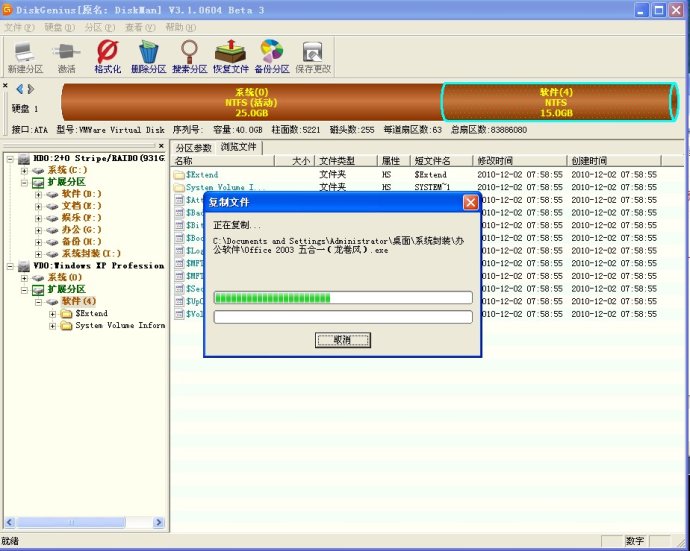Click the 恢复文件 toolbar icon

(x=231, y=57)
